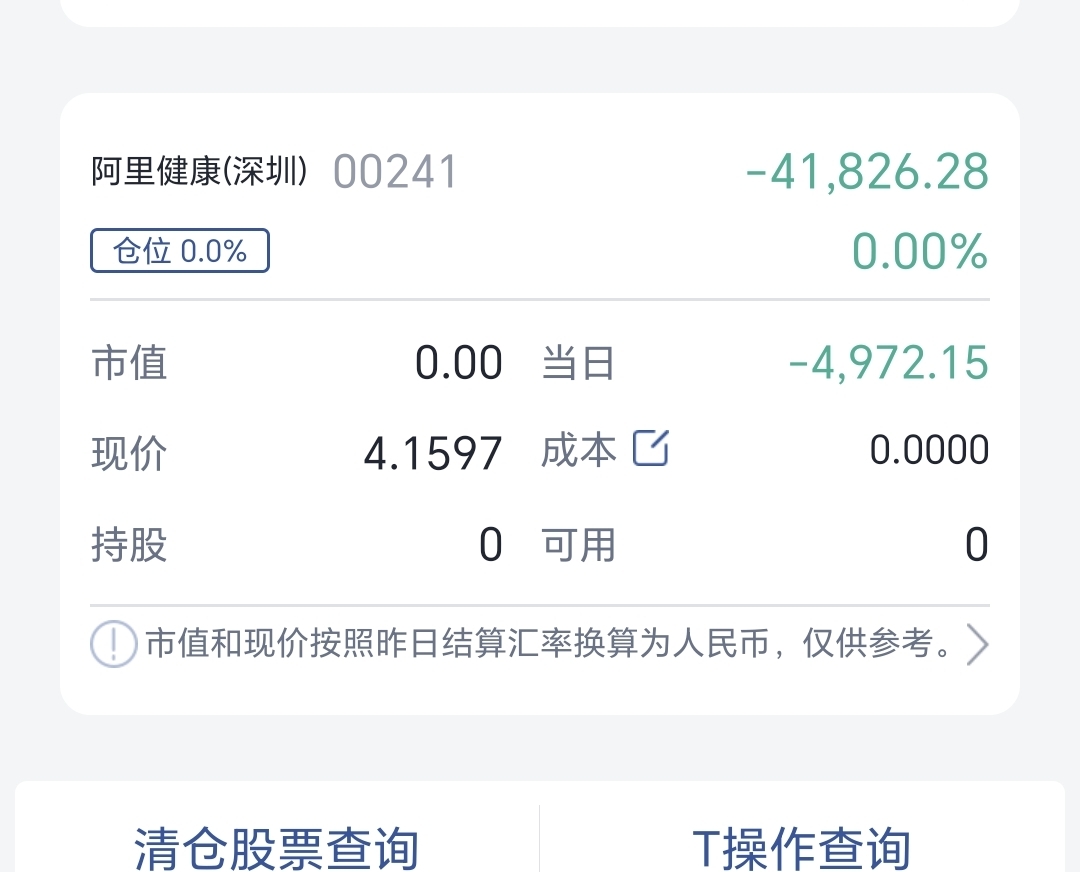Tap total loss value -41,826.28
Image resolution: width=1080 pixels, height=872 pixels.
click(x=868, y=172)
